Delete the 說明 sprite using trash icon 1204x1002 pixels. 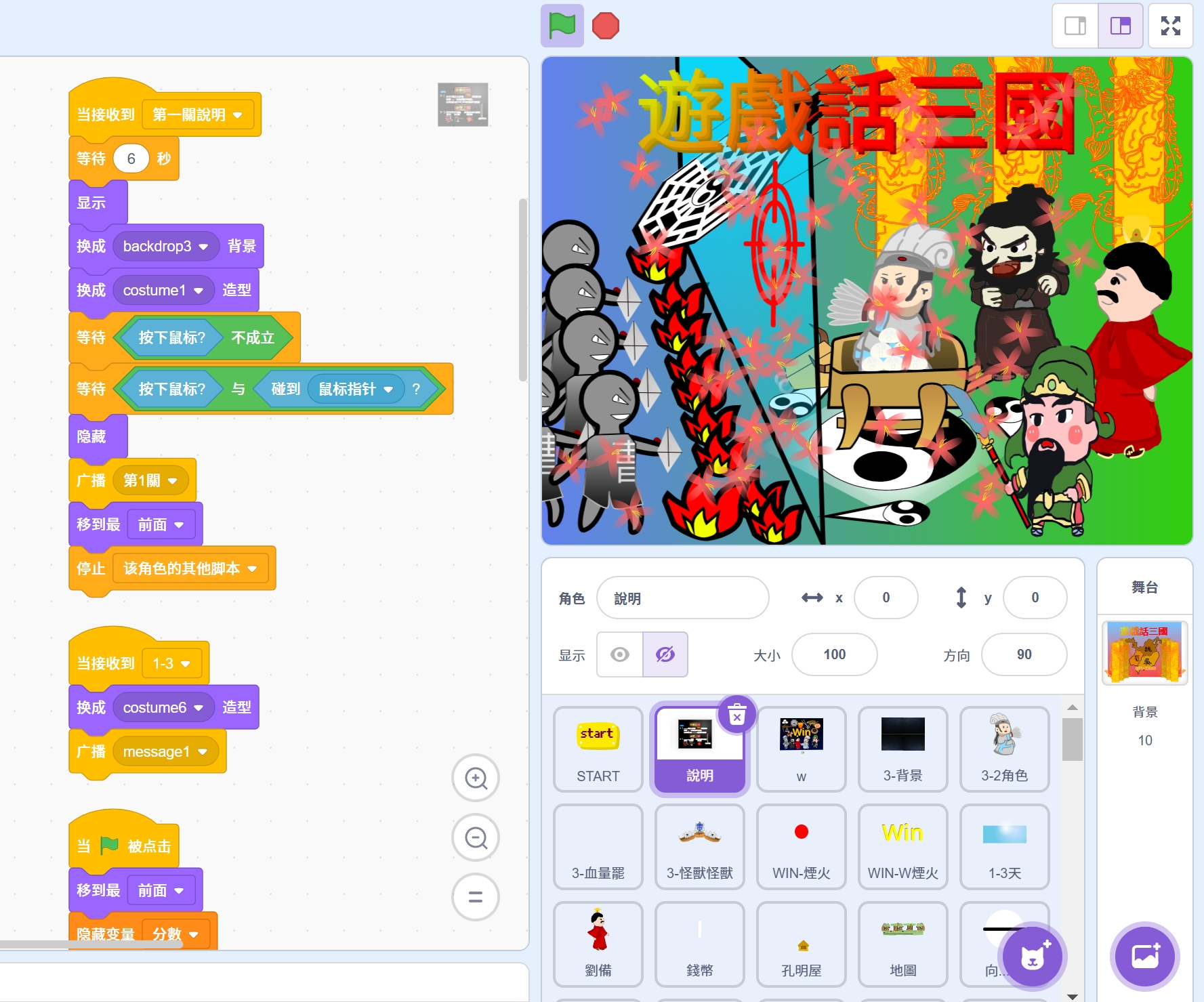736,714
